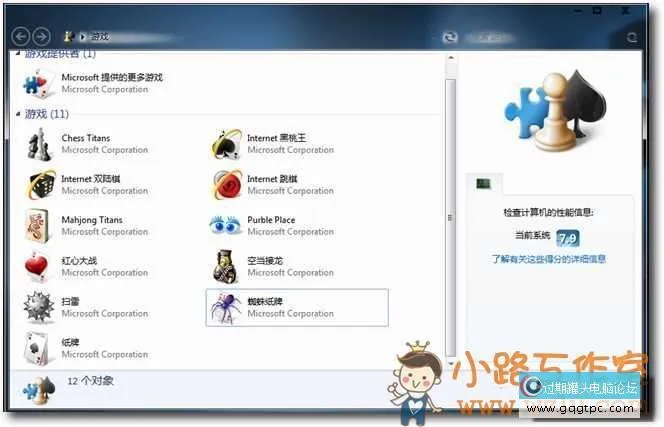Open Purble Place game
664x427 pixels.
click(226, 226)
